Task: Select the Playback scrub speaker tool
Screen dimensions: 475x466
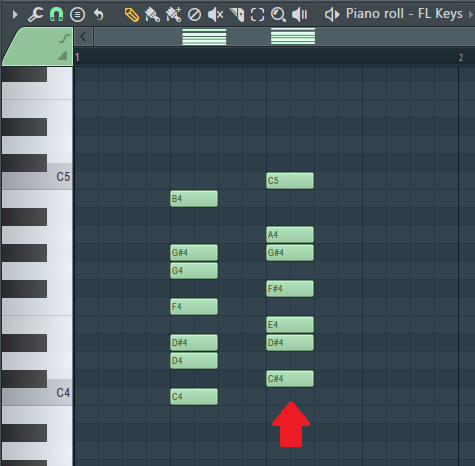Action: point(299,15)
